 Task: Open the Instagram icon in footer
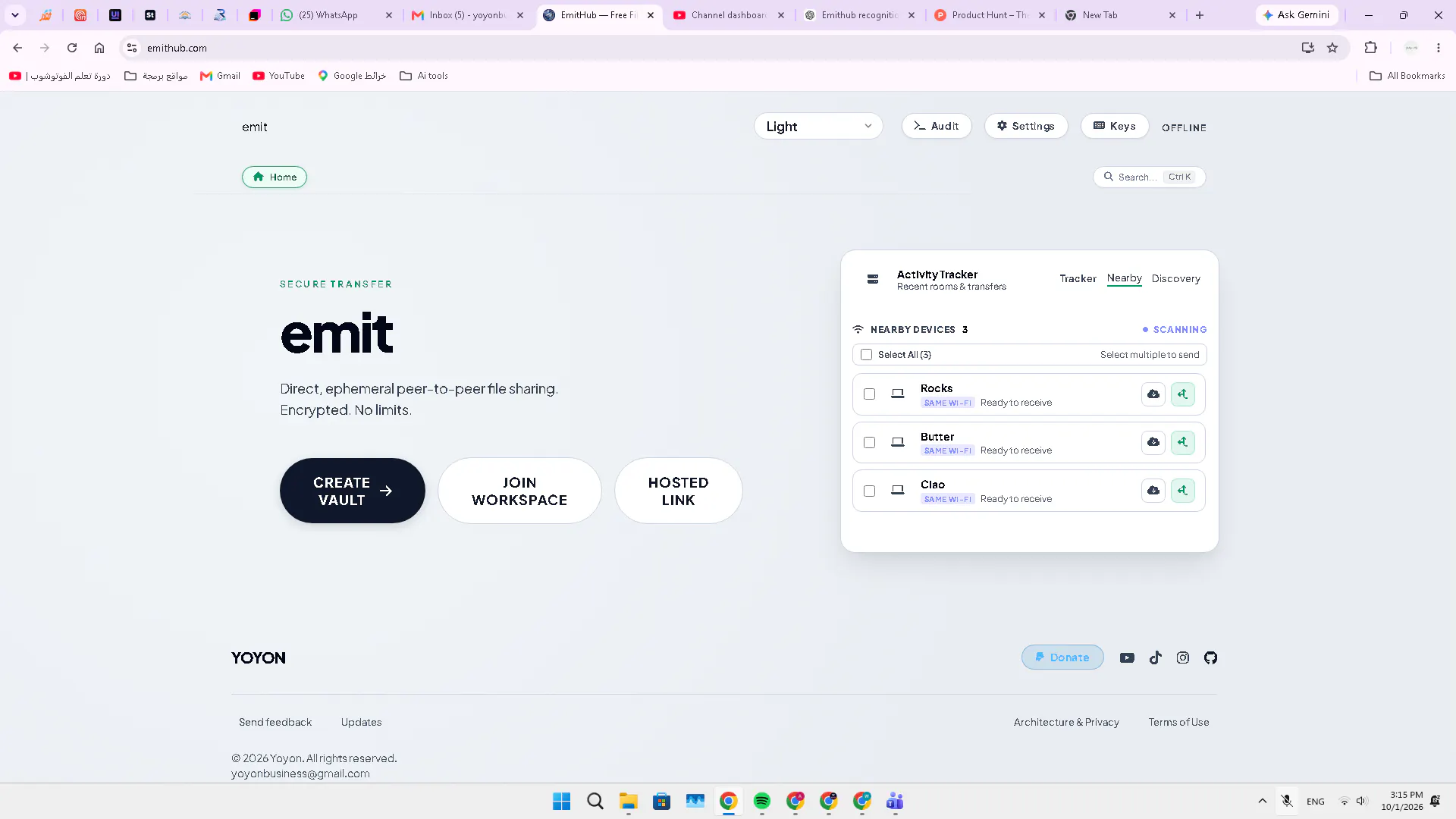pyautogui.click(x=1182, y=657)
